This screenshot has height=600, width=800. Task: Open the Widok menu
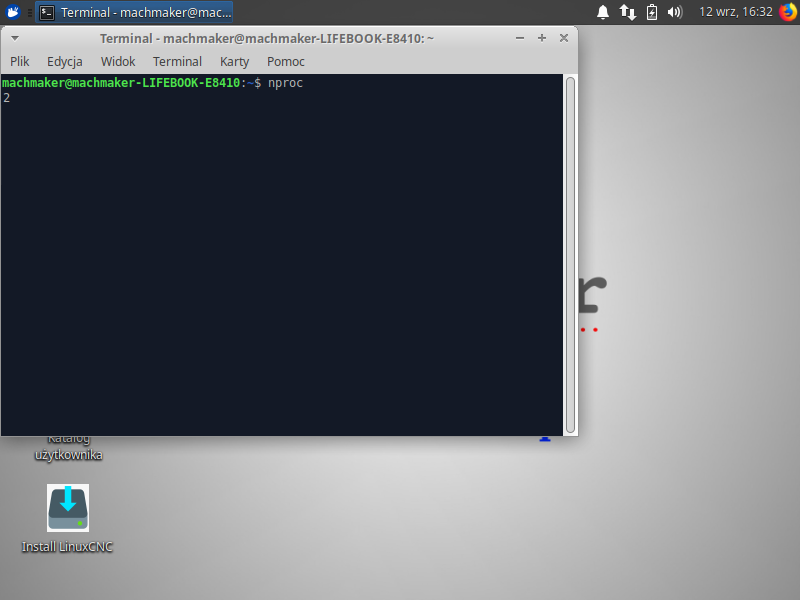118,61
